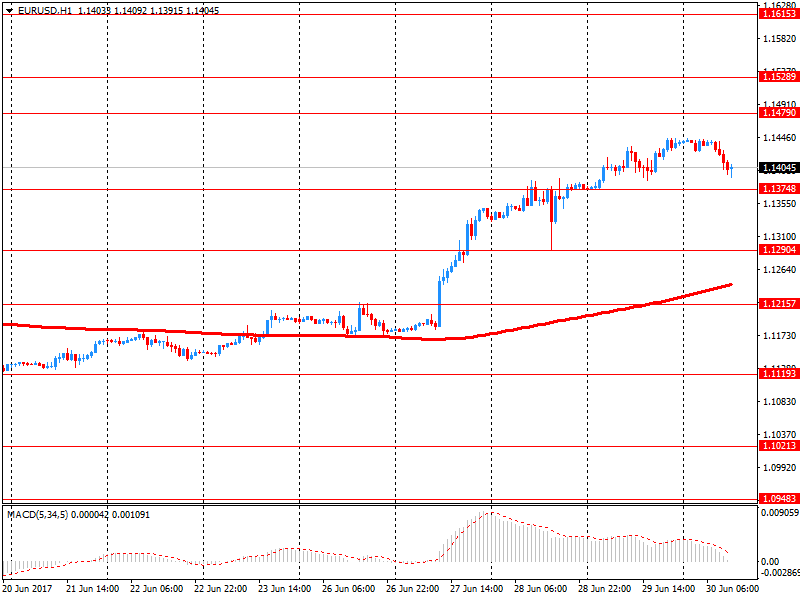
Task: Select the 1.15289 red price level label
Action: [779, 77]
